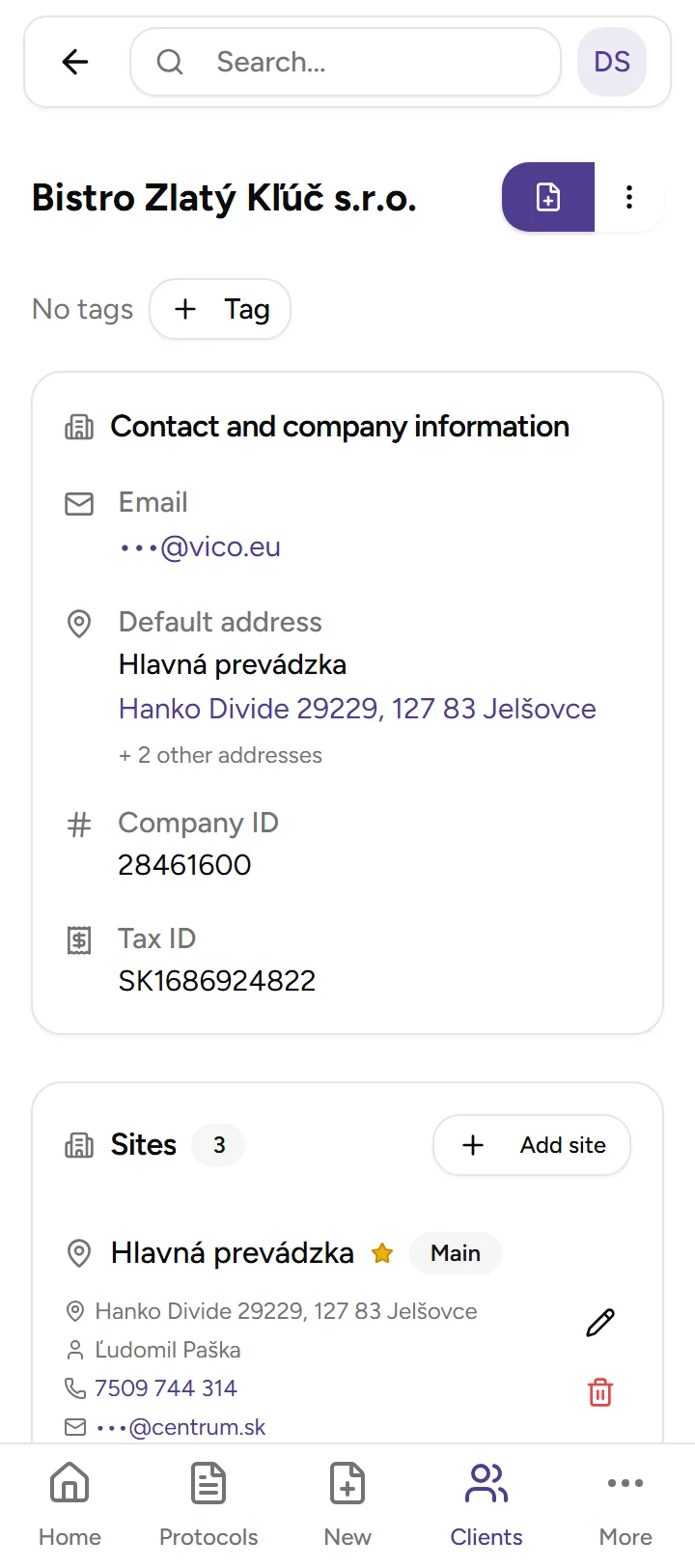This screenshot has height=1568, width=695.
Task: Open the search magnifier
Action: coord(169,61)
